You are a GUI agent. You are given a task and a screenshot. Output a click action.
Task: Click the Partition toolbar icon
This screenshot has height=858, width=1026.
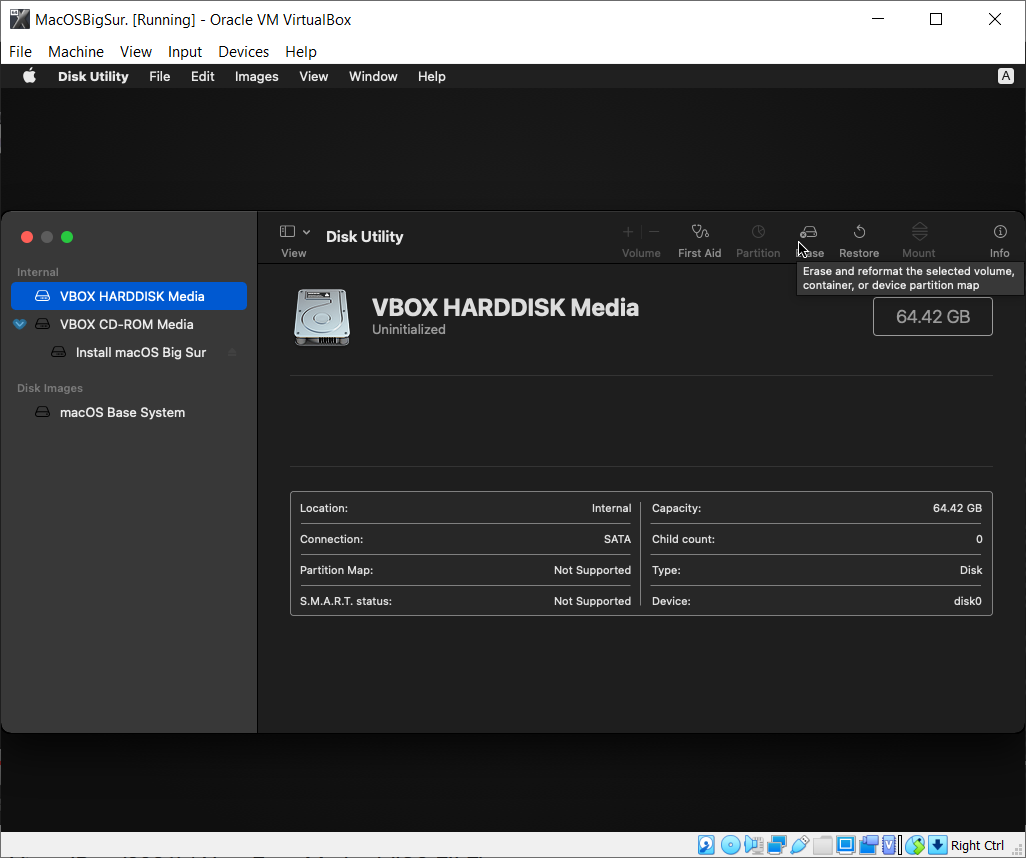[x=758, y=232]
